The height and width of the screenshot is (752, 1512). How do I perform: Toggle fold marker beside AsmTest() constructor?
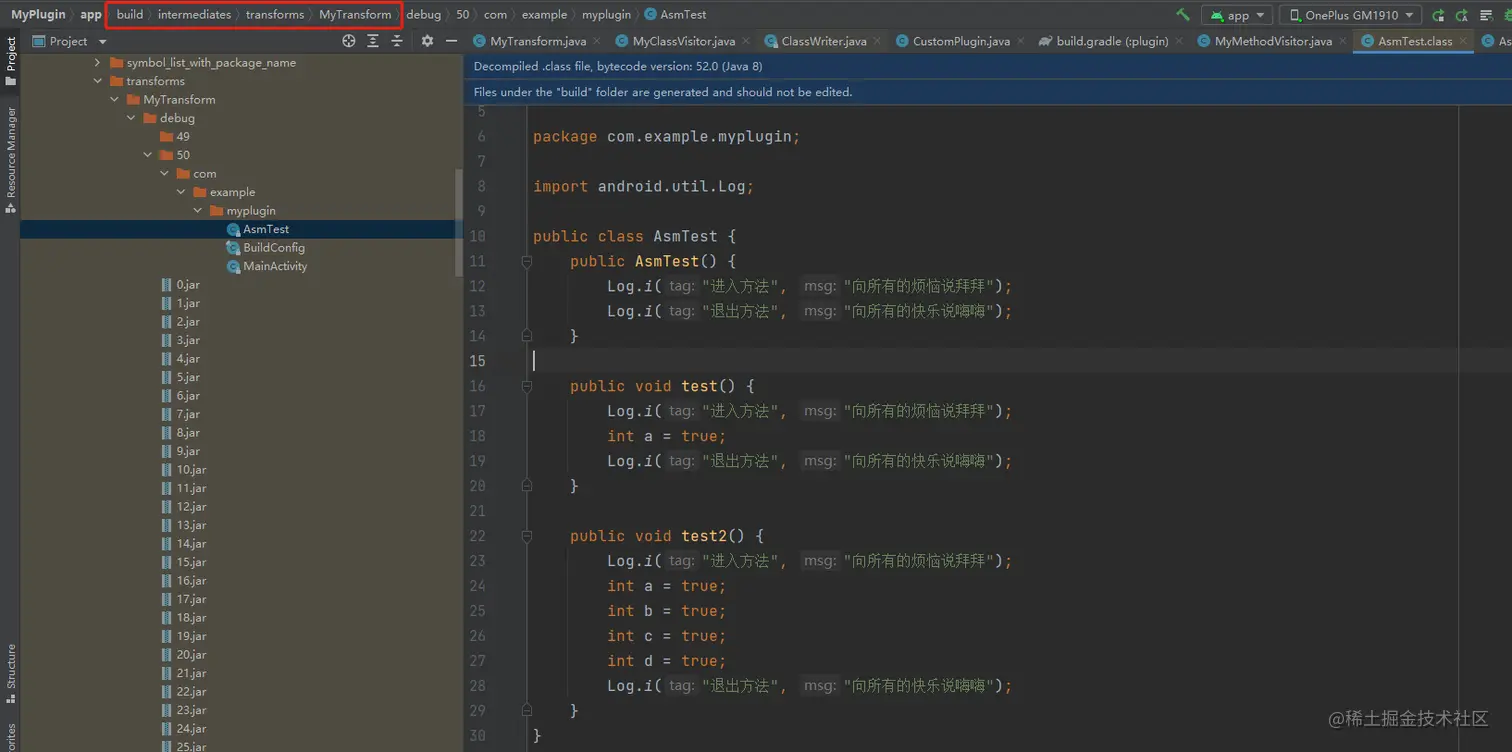coord(527,261)
